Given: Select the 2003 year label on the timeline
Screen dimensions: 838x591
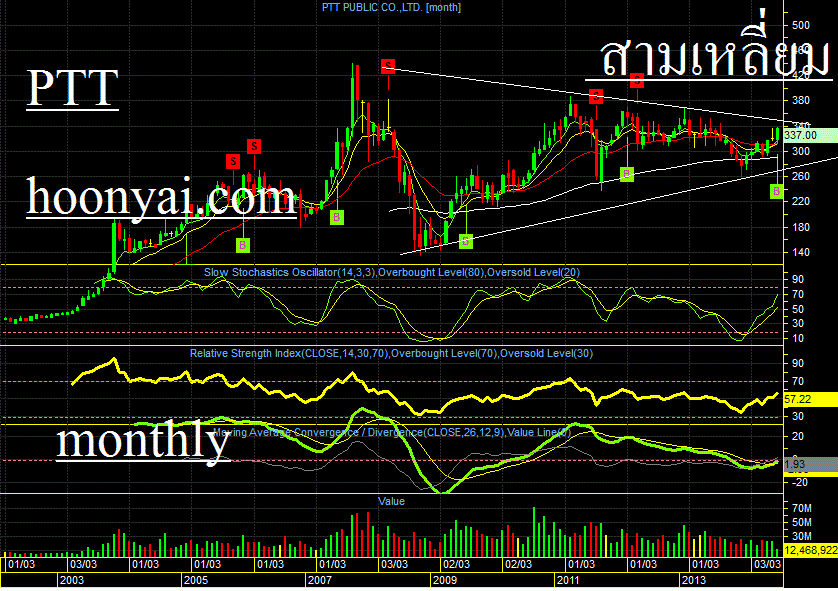Looking at the screenshot, I should [x=72, y=580].
